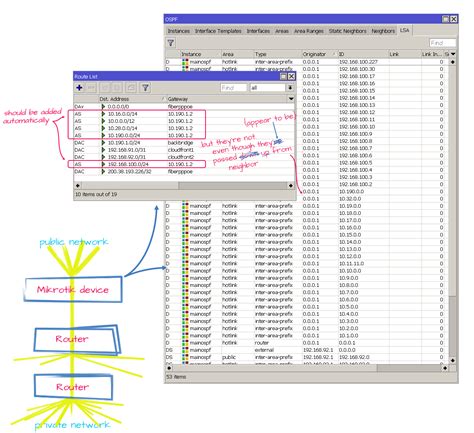Click the cloudfront2 gateway cell

pyautogui.click(x=180, y=157)
